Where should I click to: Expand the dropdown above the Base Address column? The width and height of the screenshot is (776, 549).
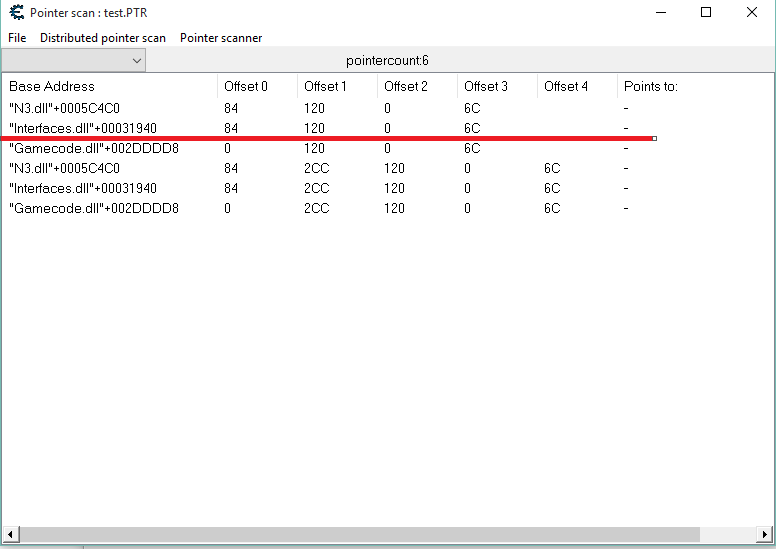pos(136,61)
